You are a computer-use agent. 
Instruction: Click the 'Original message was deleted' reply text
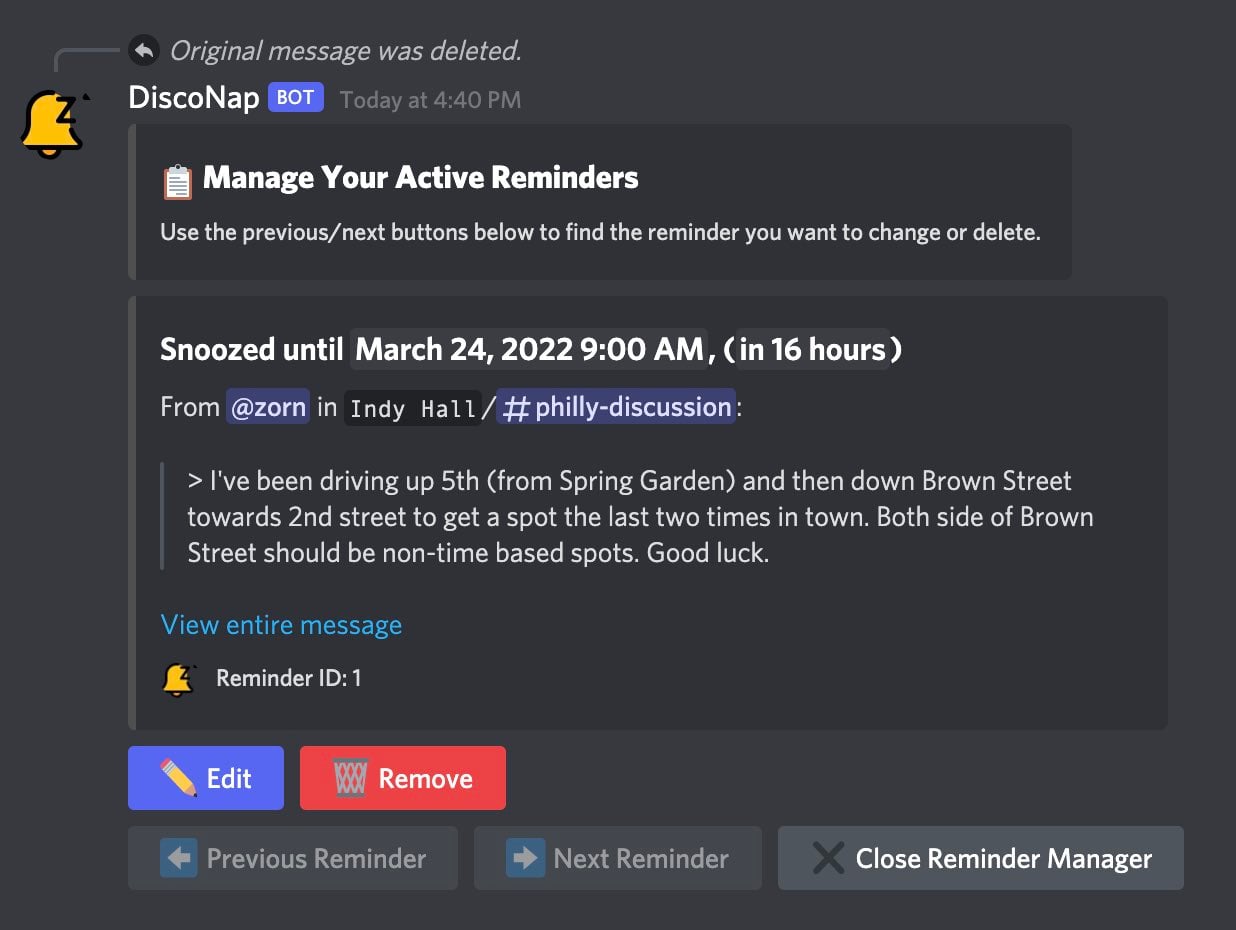(345, 50)
